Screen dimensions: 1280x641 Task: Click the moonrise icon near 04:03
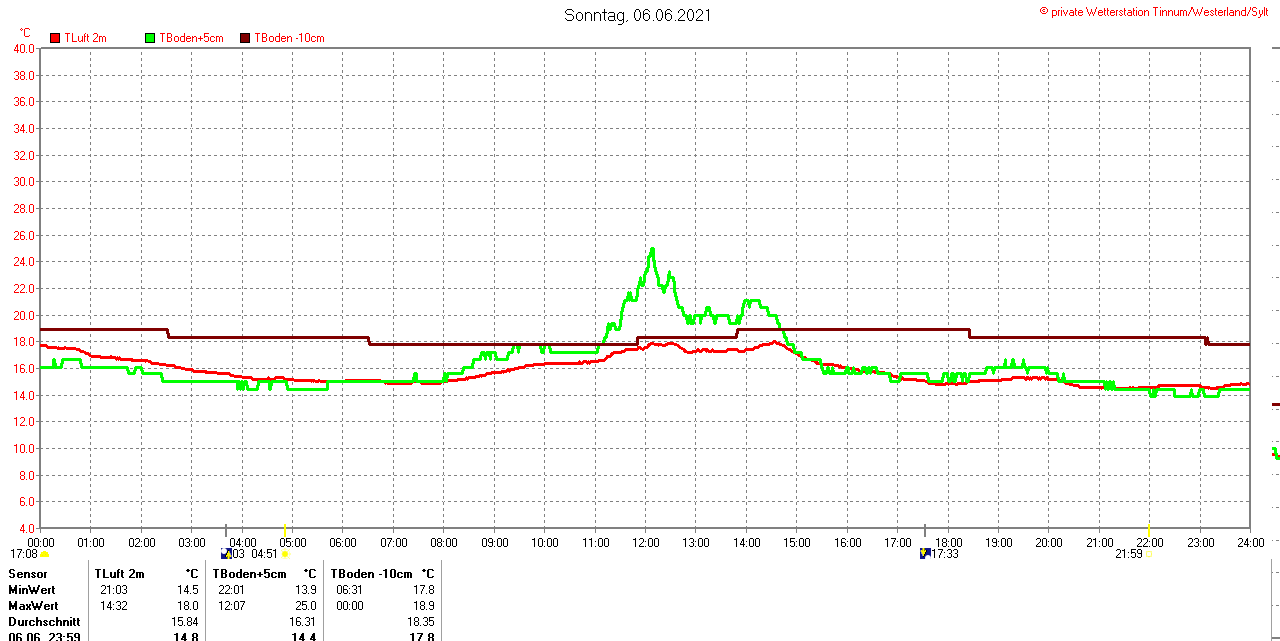(226, 553)
